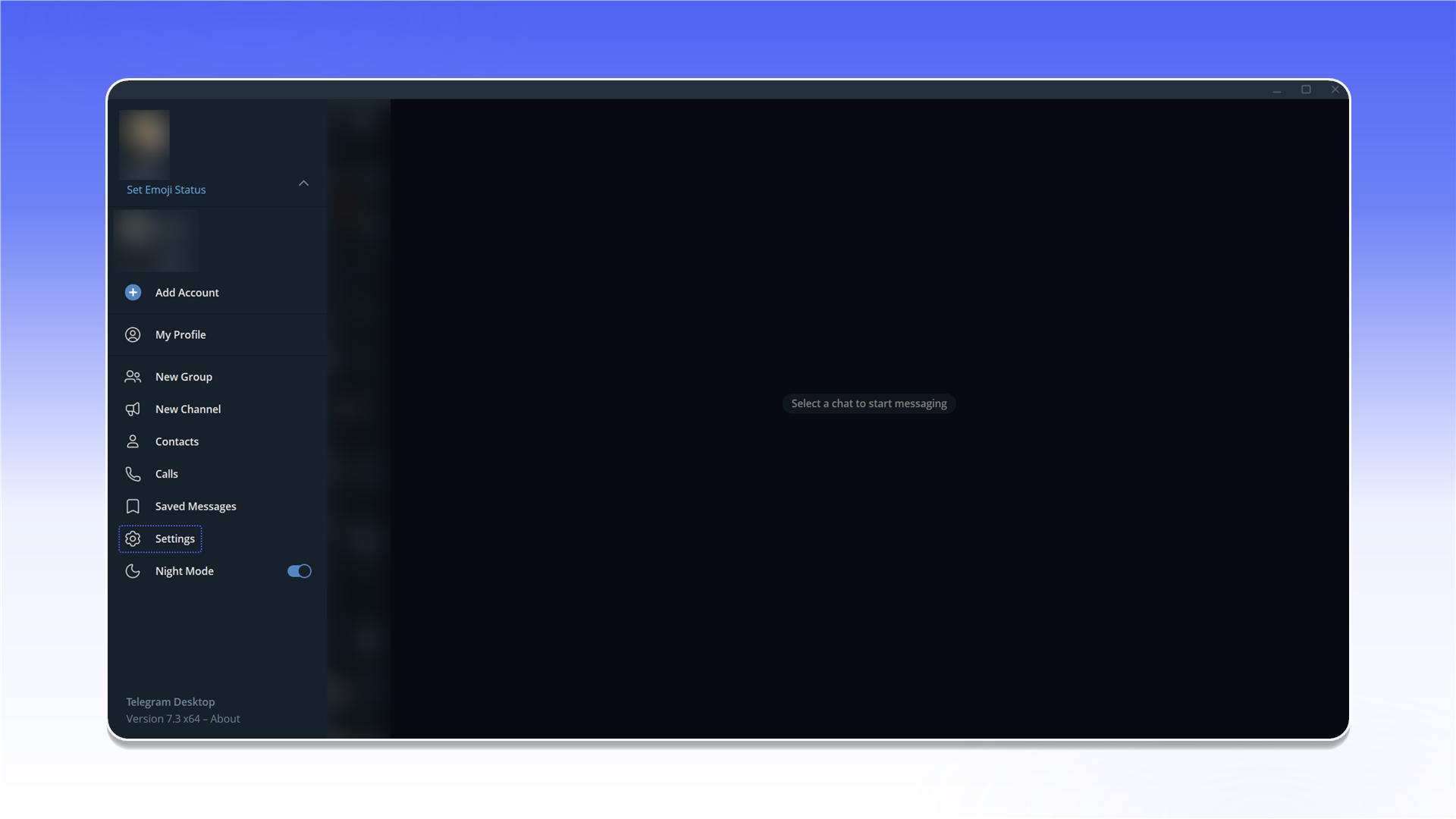The height and width of the screenshot is (819, 1456).
Task: Click the Calls phone icon
Action: (x=133, y=474)
